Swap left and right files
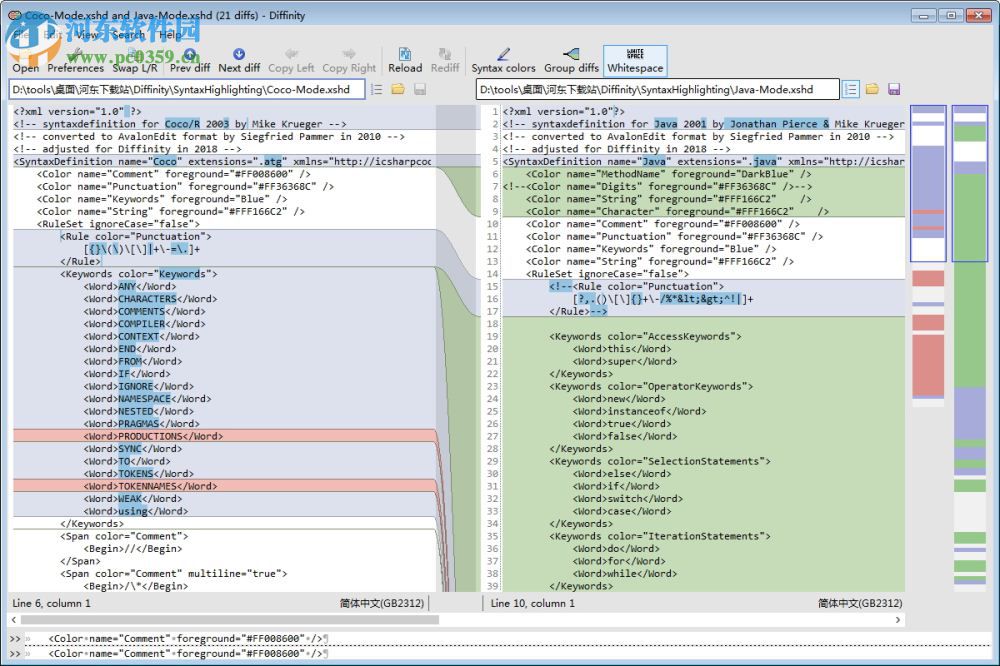Viewport: 1000px width, 666px height. pyautogui.click(x=134, y=60)
